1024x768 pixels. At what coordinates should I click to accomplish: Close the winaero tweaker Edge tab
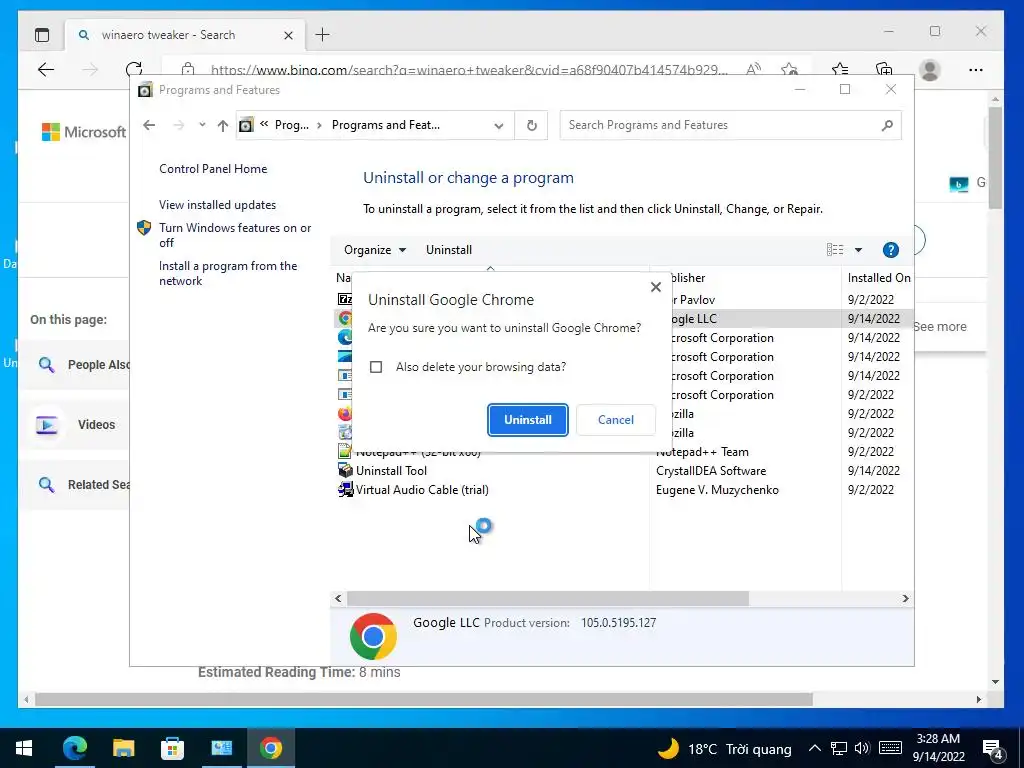(x=288, y=35)
